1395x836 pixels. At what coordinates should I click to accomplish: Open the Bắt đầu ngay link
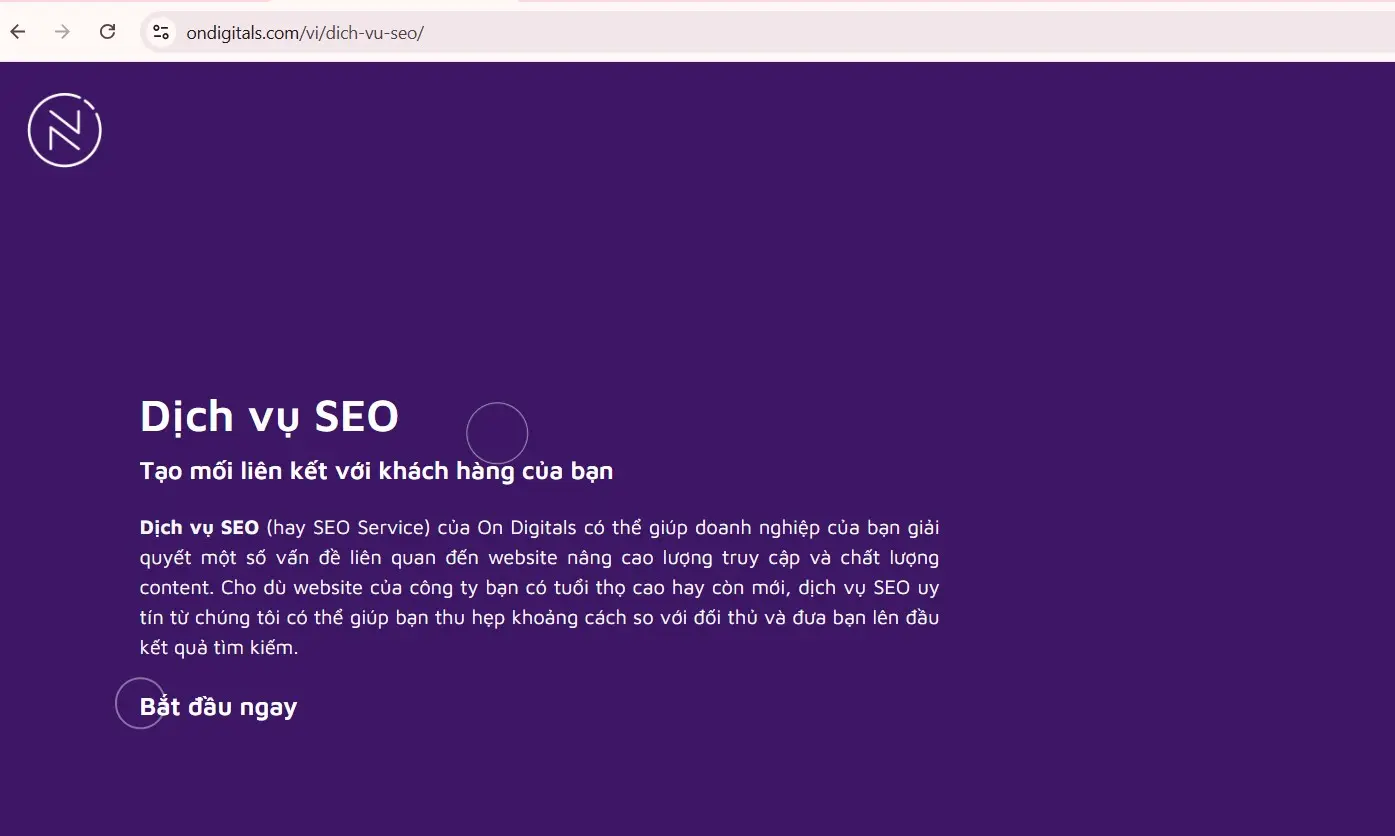pyautogui.click(x=219, y=707)
